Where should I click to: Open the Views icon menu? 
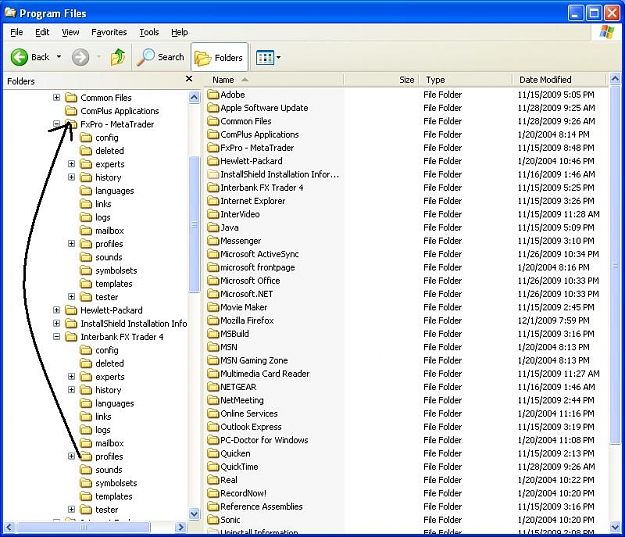pyautogui.click(x=265, y=58)
